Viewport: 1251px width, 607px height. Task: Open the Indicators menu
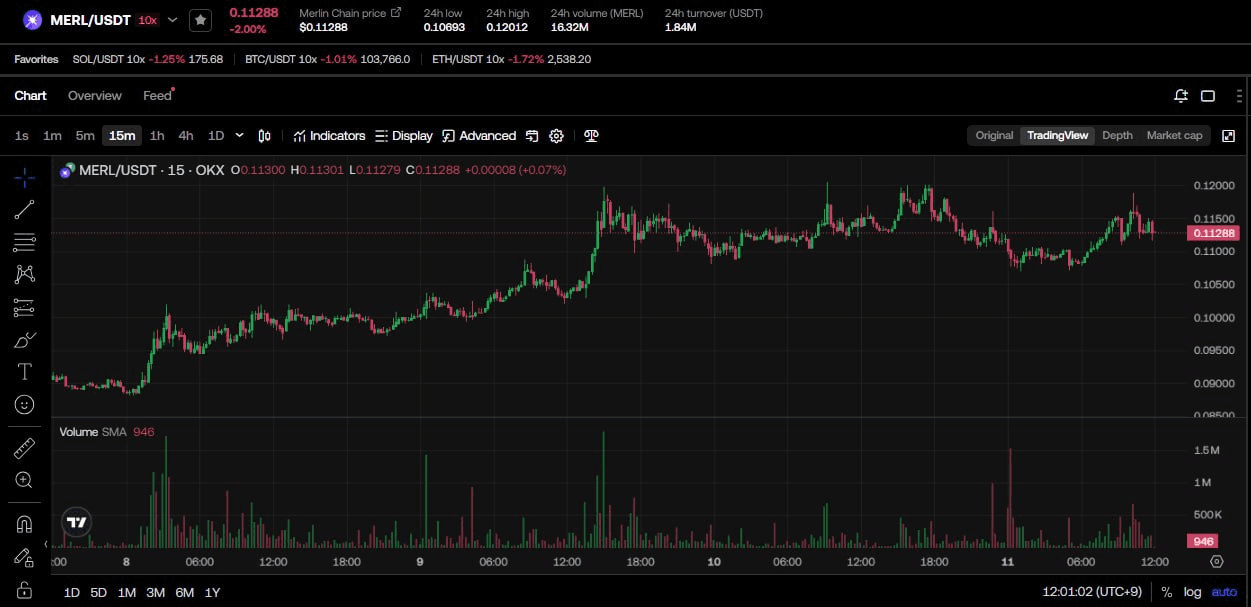click(x=329, y=136)
